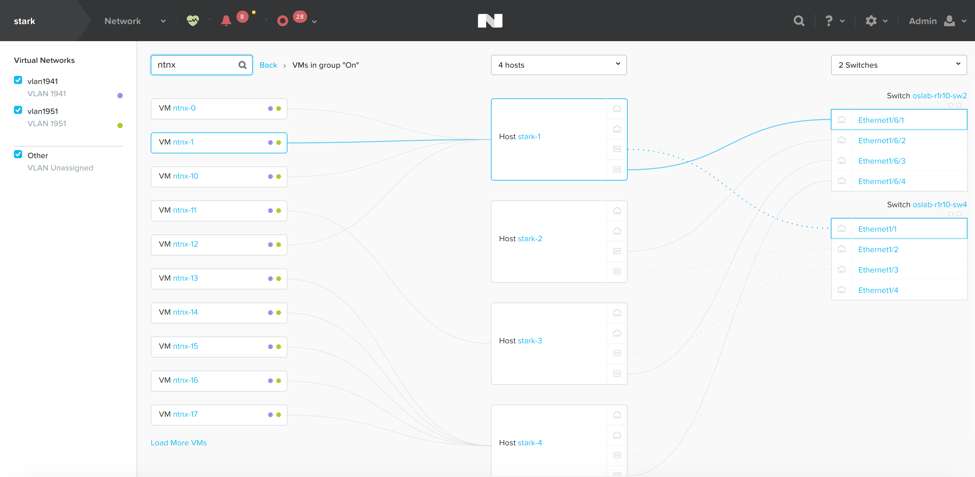Select third NIC icon on host stark-2

(617, 251)
